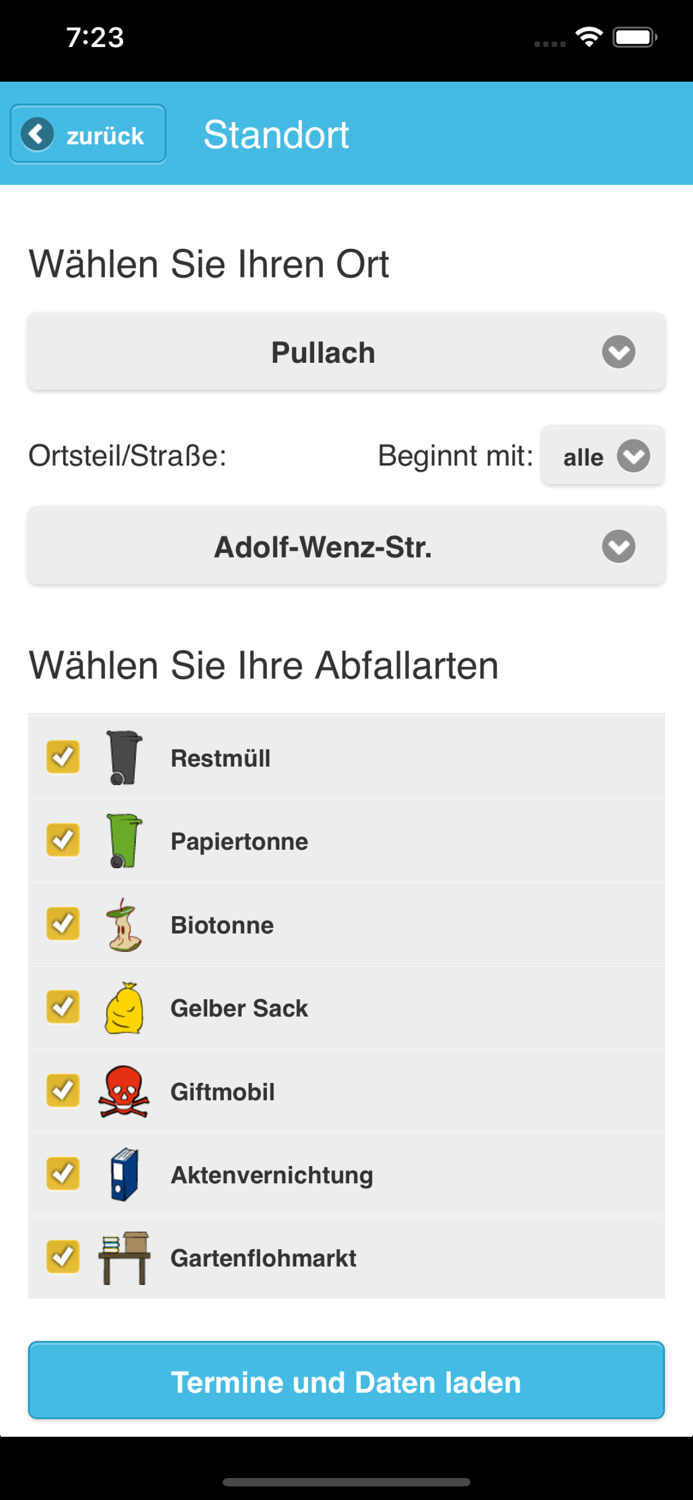693x1500 pixels.
Task: Select the Papiertonne list row
Action: [346, 840]
